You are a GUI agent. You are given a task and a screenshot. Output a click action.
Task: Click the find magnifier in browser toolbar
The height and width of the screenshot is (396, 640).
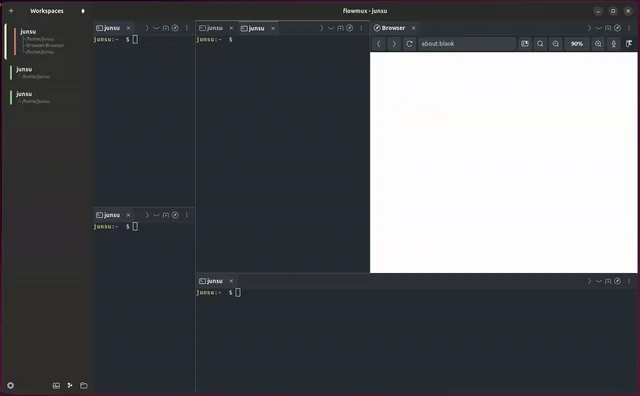click(540, 44)
